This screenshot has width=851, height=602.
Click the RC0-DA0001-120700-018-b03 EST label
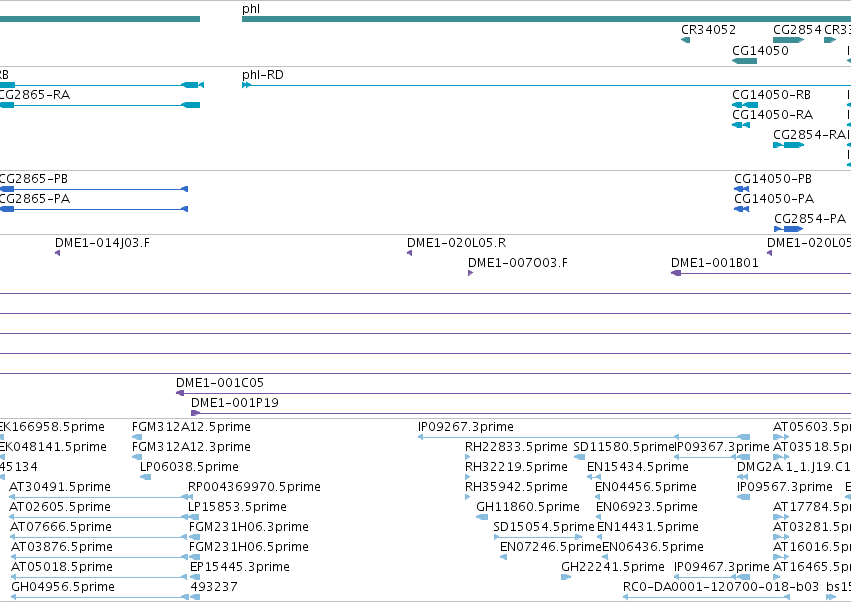point(721,587)
